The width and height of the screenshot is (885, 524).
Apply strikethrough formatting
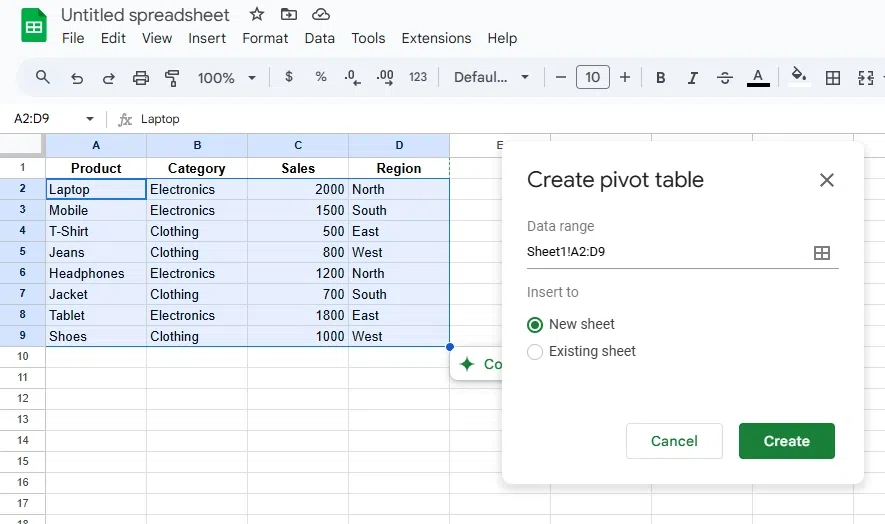pos(725,78)
